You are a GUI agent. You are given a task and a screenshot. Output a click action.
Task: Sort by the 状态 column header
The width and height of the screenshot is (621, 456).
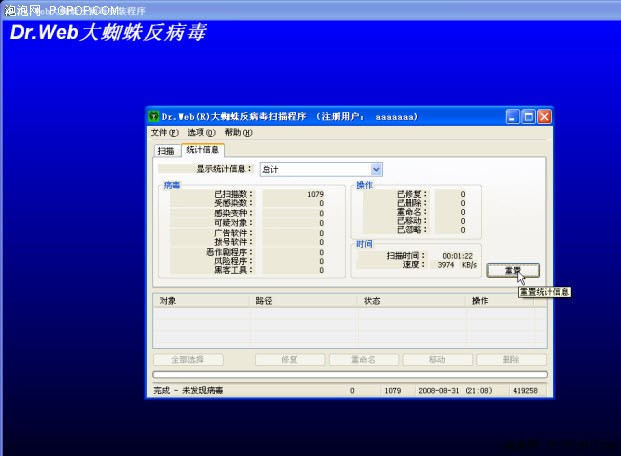(411, 301)
